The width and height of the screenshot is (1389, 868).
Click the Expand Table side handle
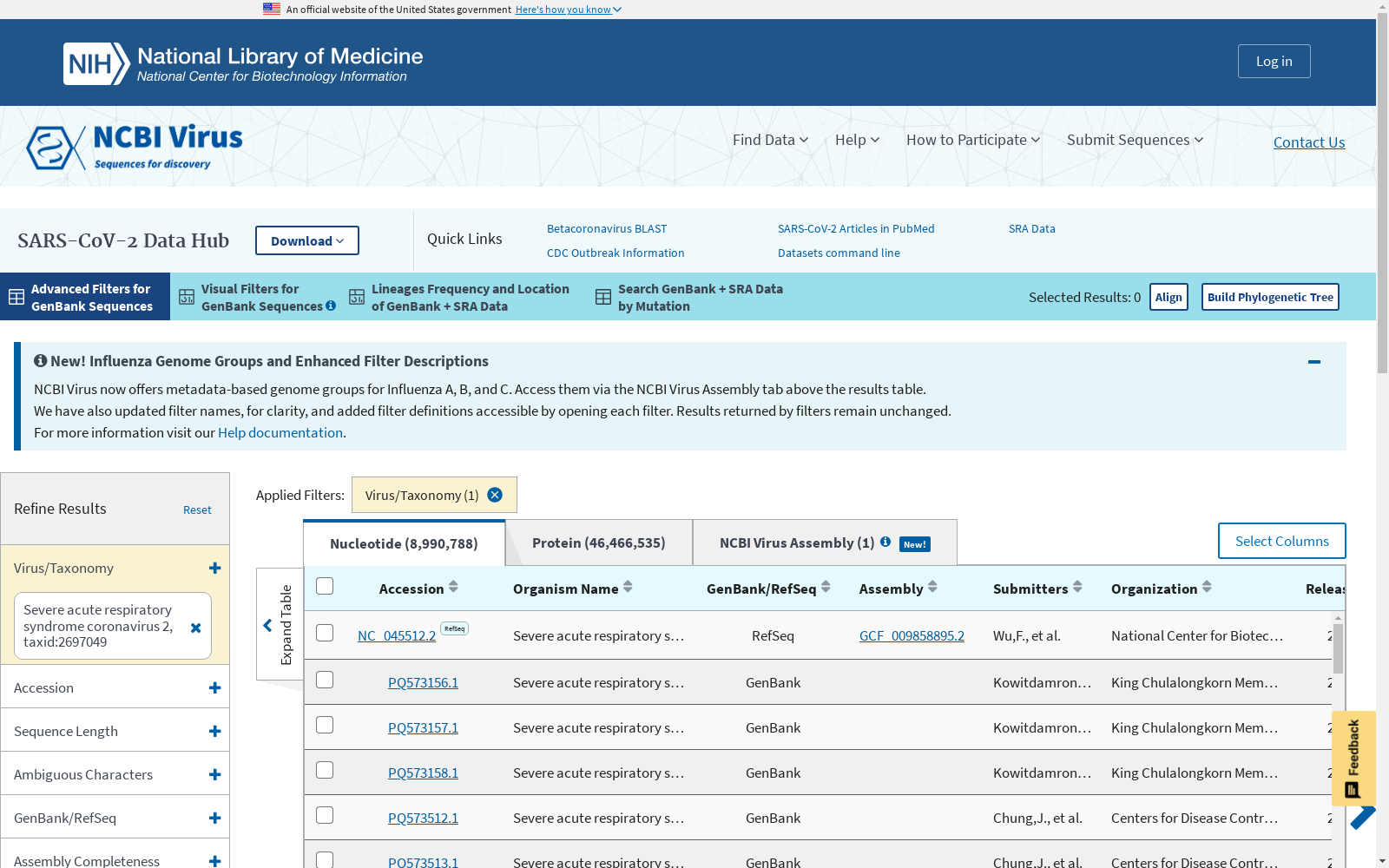coord(280,624)
